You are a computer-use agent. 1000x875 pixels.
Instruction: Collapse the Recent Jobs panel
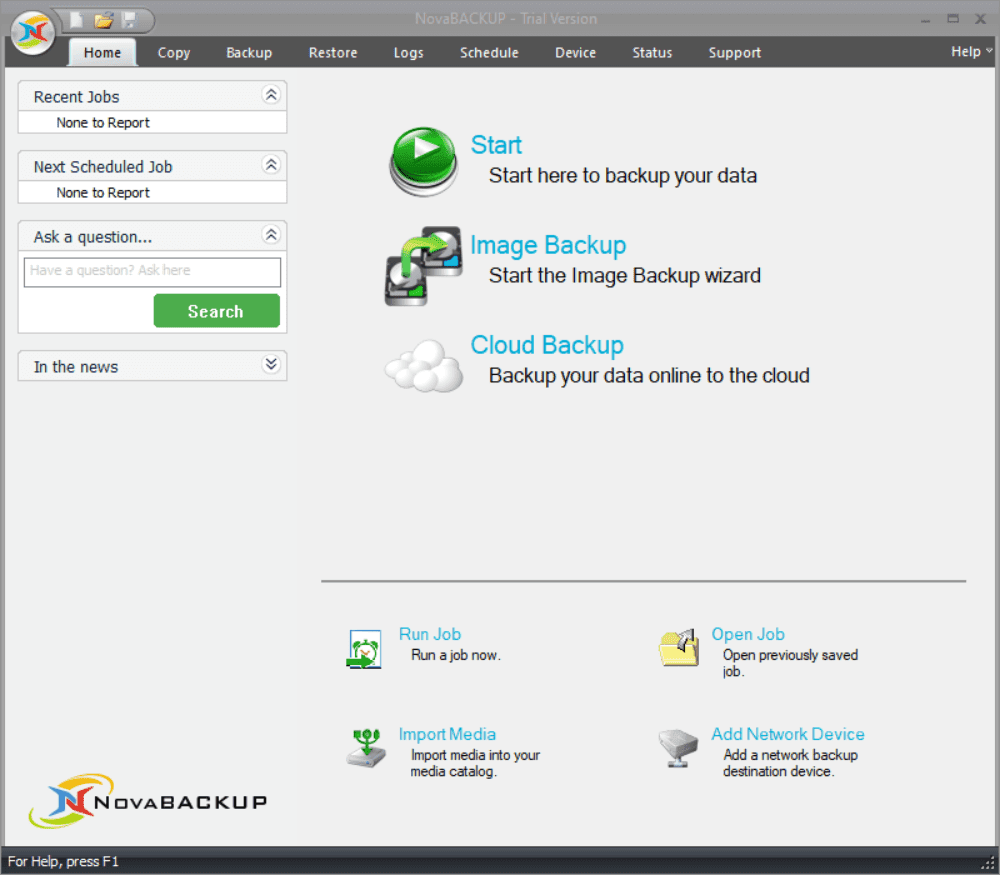point(271,95)
